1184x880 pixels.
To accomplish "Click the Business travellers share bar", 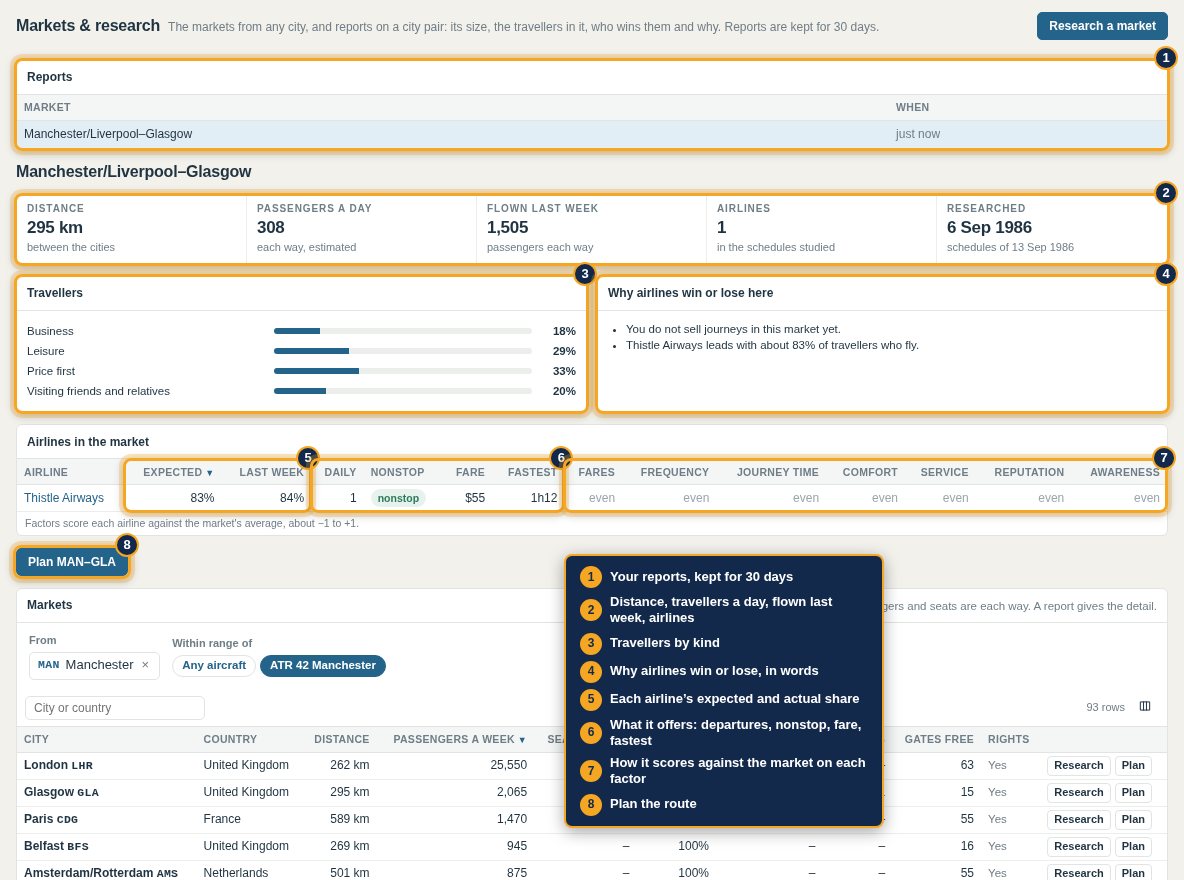I will click(402, 331).
